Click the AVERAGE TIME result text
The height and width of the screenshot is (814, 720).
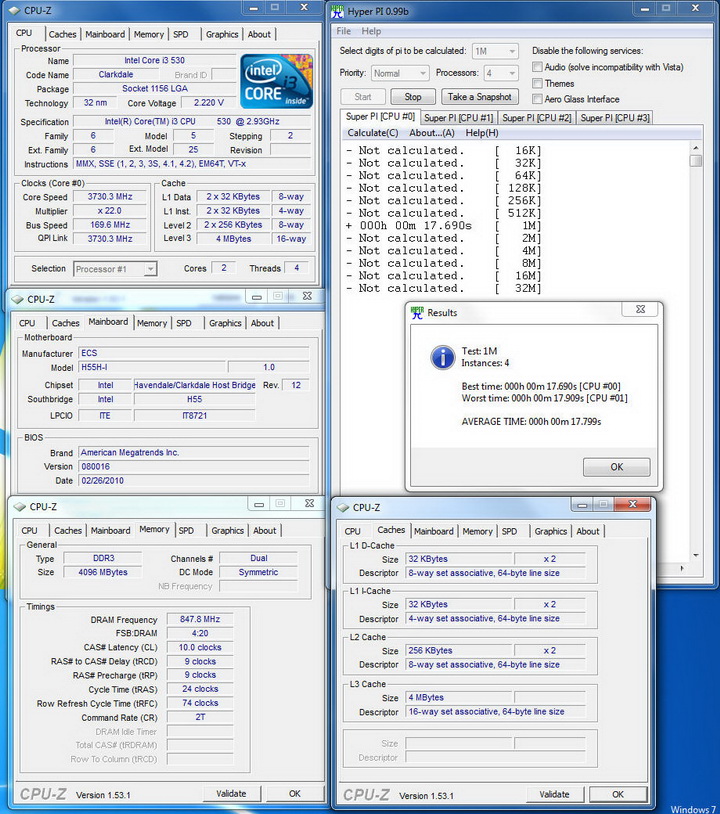[x=531, y=422]
